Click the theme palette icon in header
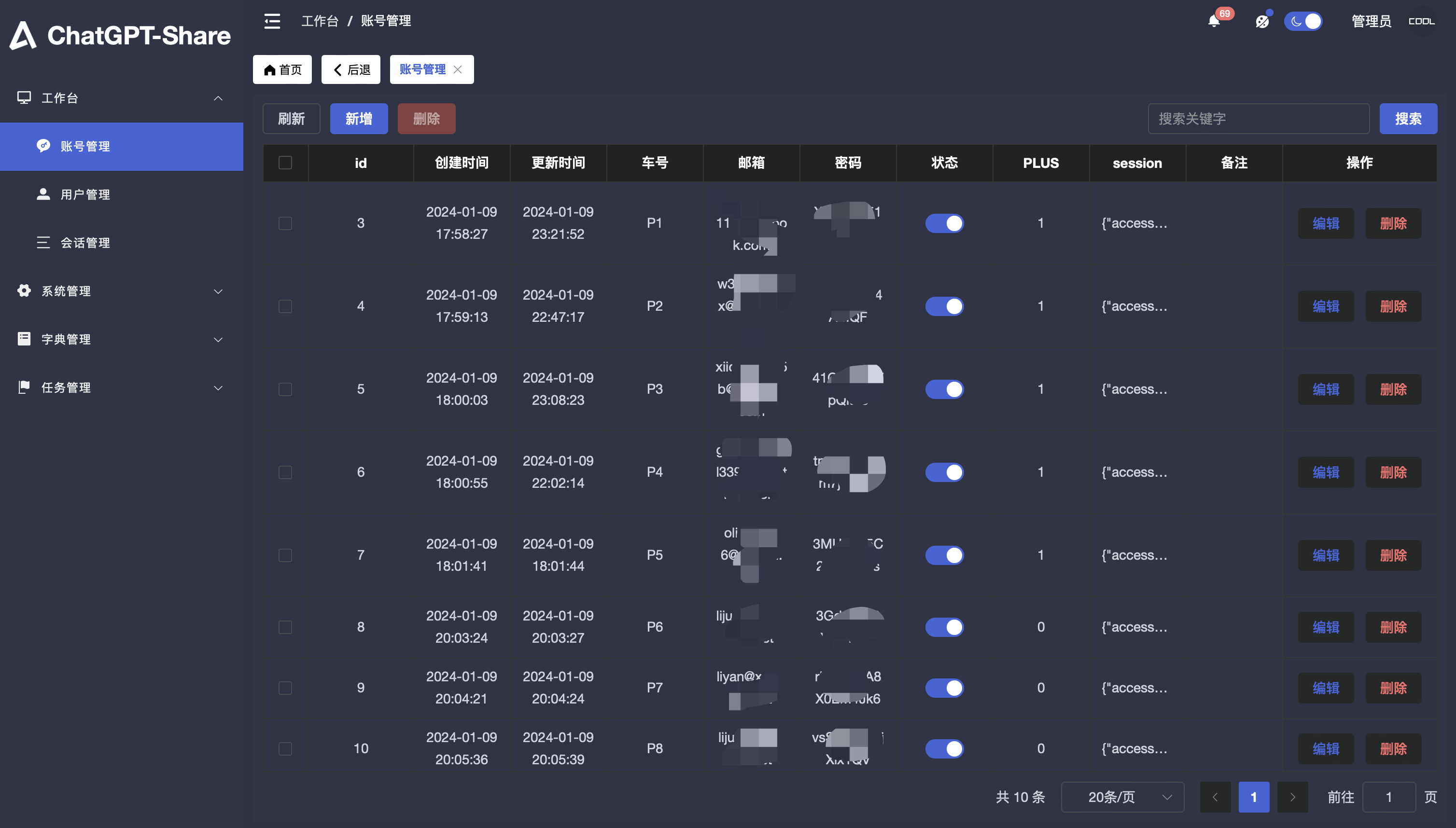Screen dimensions: 1456x828 pyautogui.click(x=1262, y=22)
